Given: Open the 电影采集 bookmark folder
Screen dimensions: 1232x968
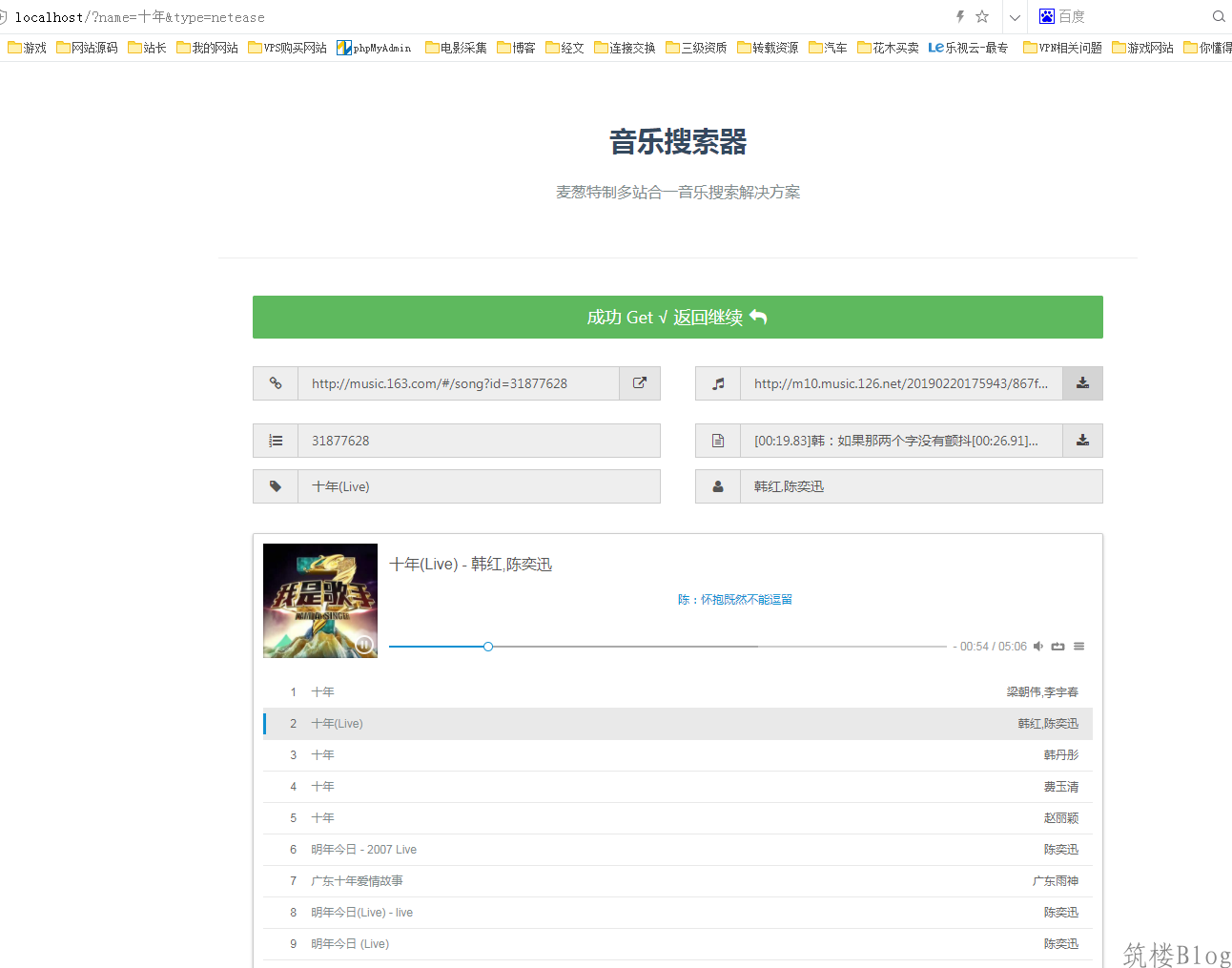Looking at the screenshot, I should coord(456,48).
